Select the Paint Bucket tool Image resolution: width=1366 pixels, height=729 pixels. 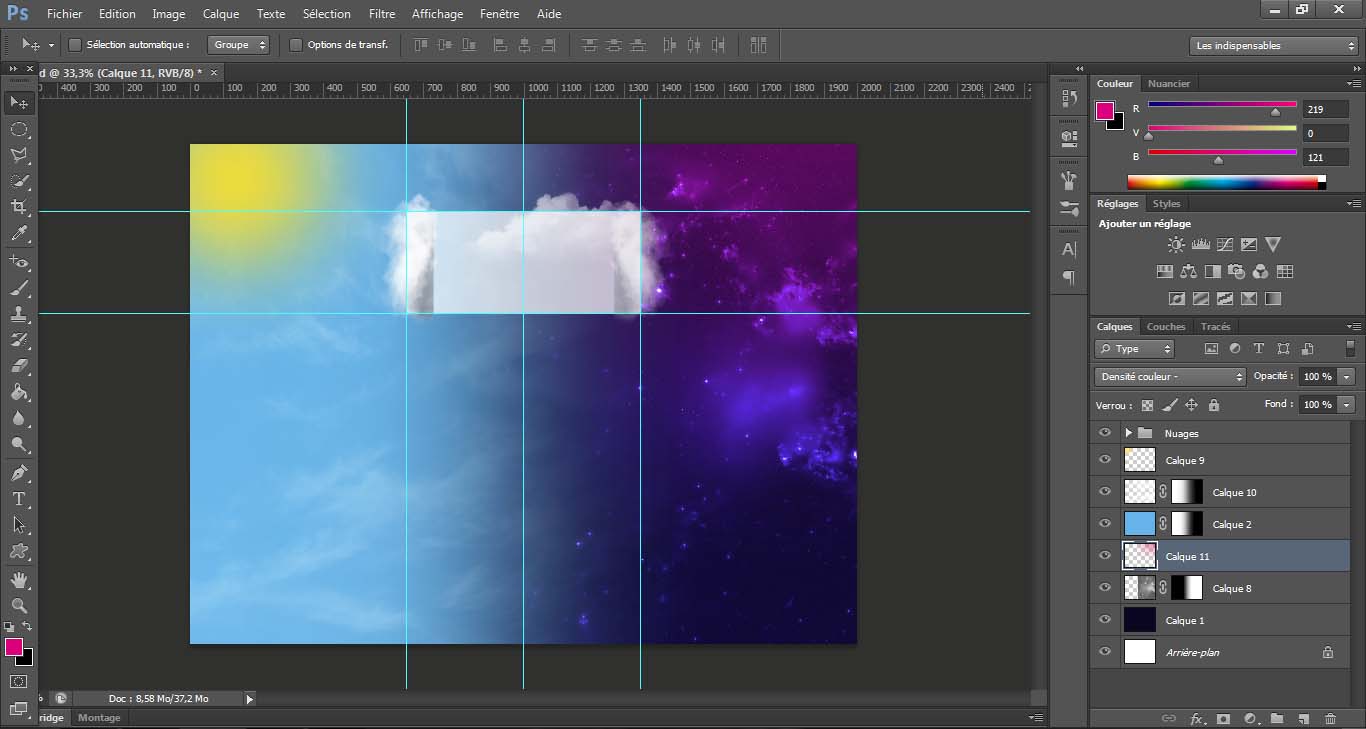coord(19,392)
